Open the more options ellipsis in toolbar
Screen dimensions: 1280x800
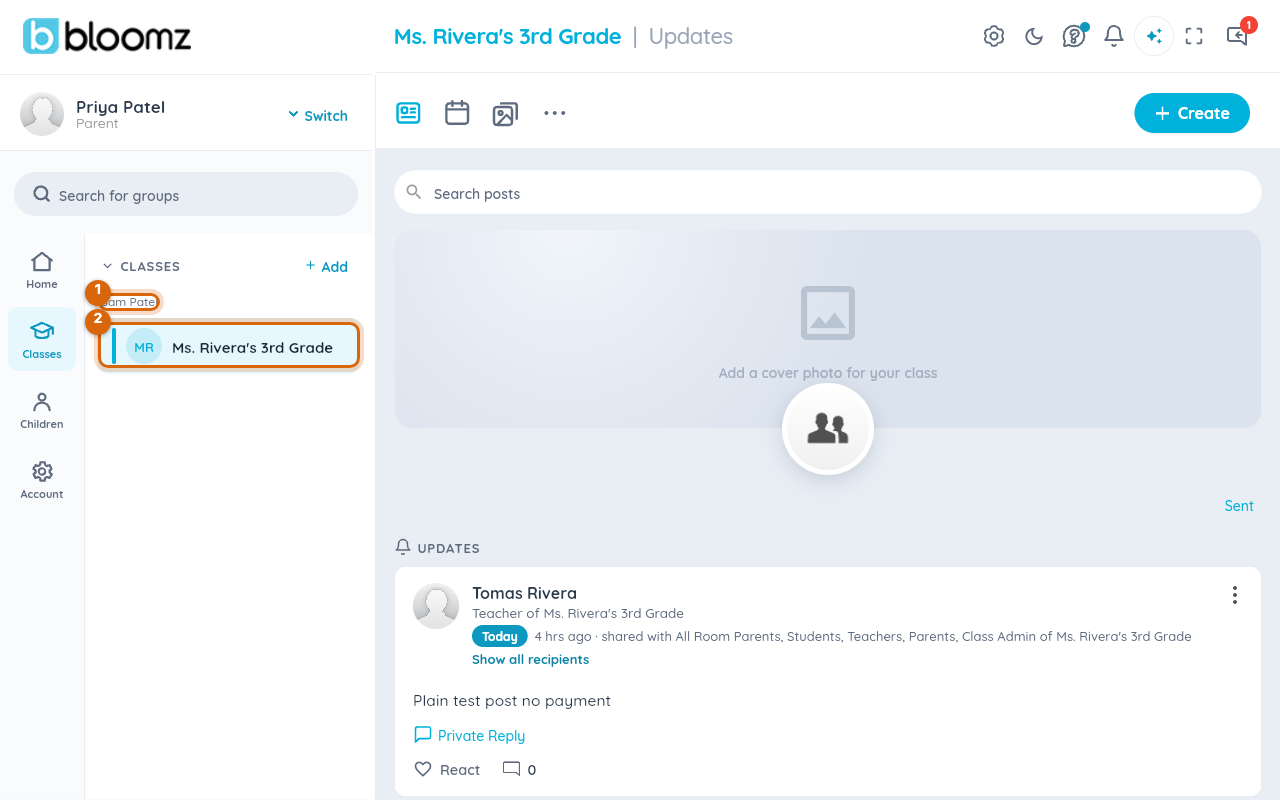tap(555, 113)
